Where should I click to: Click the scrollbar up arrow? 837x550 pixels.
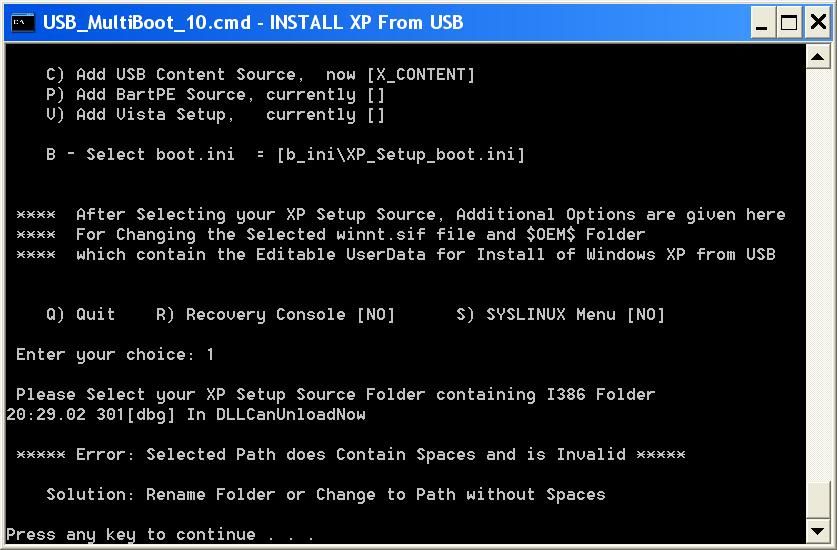click(820, 56)
